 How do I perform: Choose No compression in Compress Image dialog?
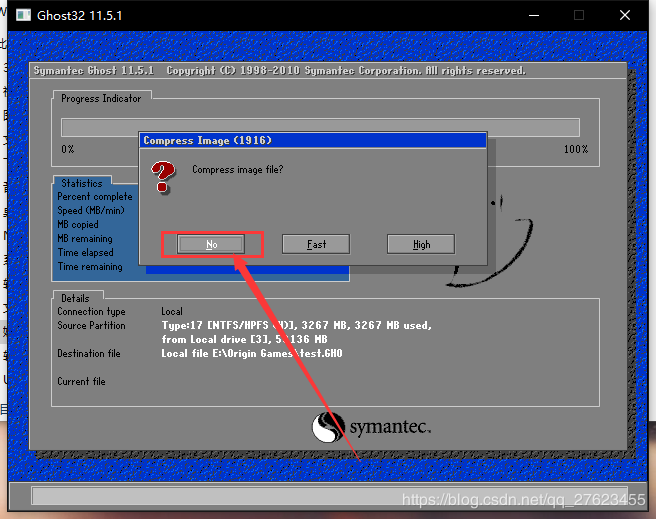tap(211, 244)
